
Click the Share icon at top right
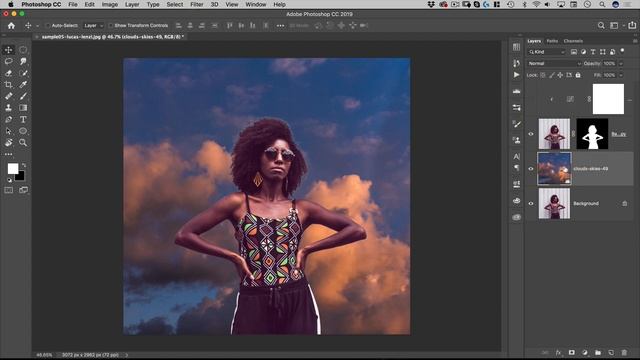coord(632,25)
